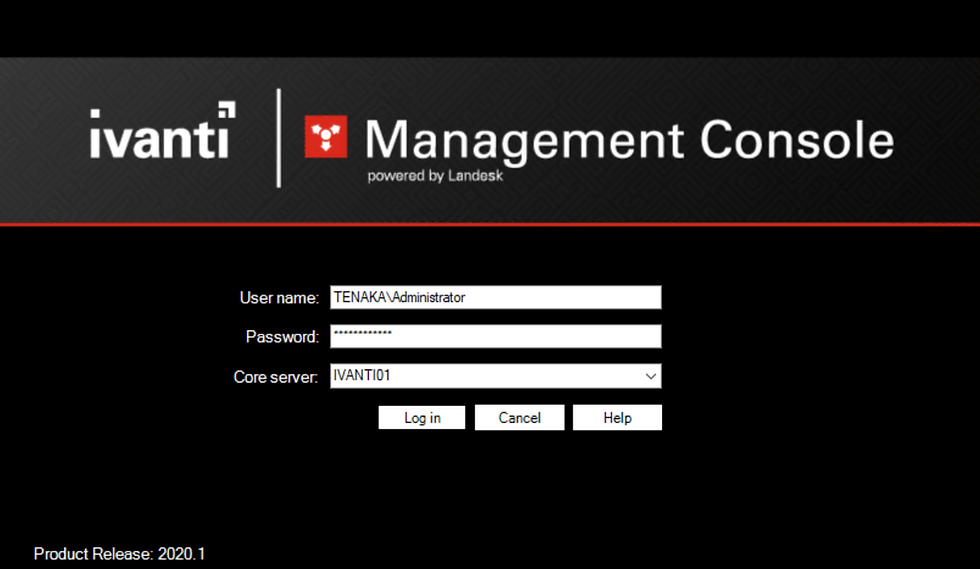The height and width of the screenshot is (569, 980).
Task: Click the Log in button
Action: (x=422, y=418)
